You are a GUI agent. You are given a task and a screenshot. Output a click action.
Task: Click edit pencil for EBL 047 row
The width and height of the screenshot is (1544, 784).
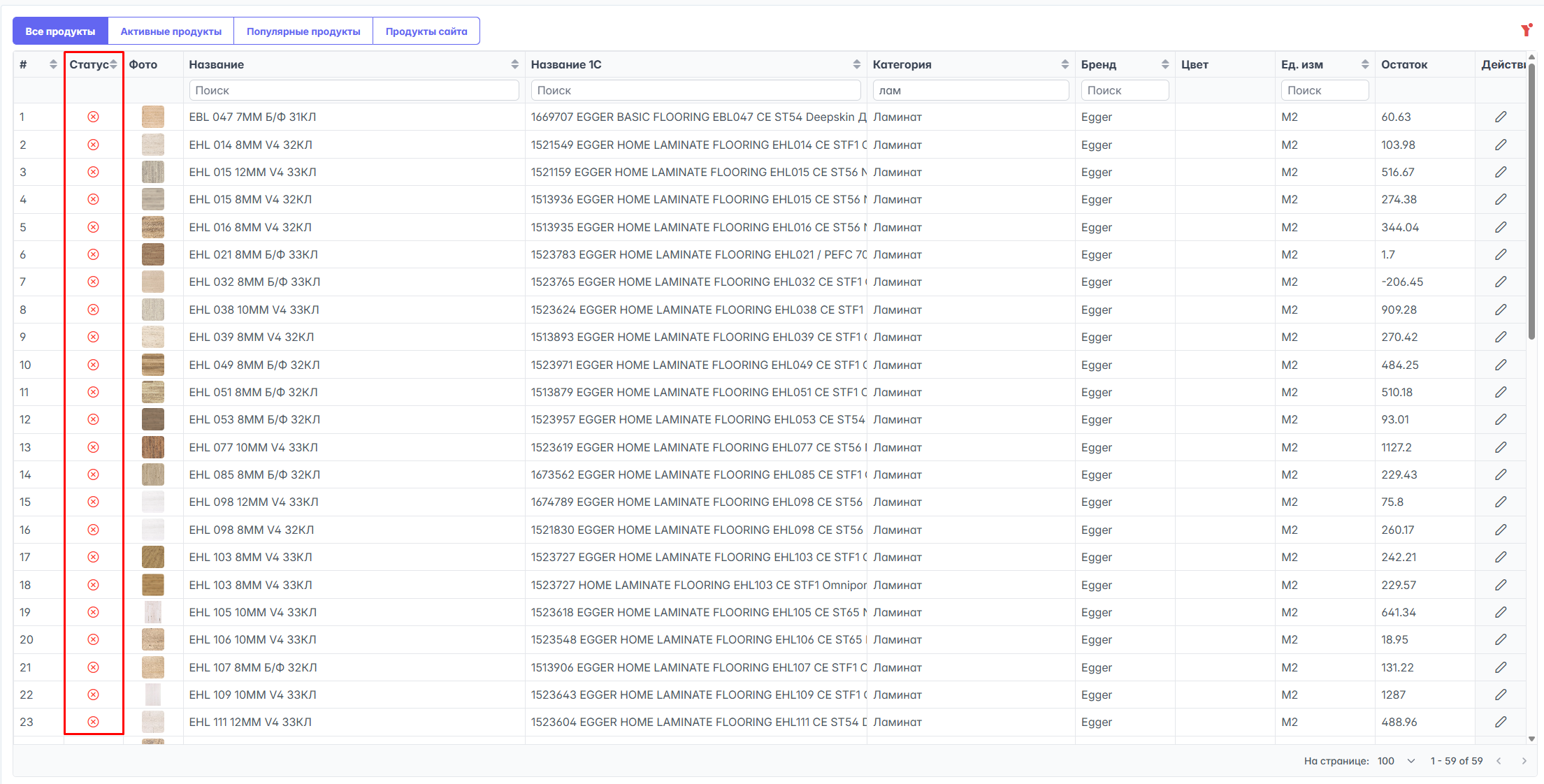click(x=1501, y=117)
